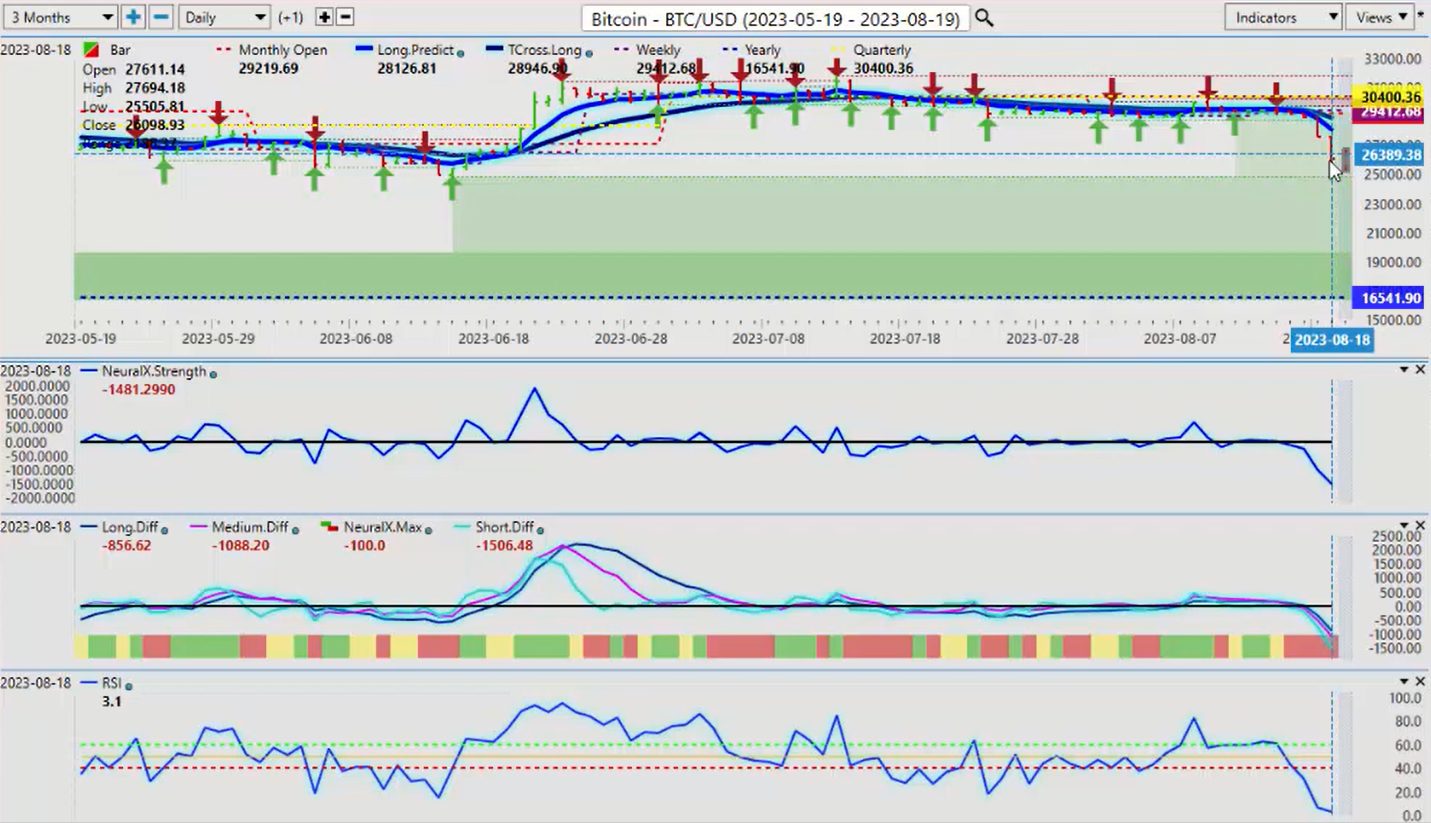Image resolution: width=1431 pixels, height=823 pixels.
Task: Click the 30400.36 quarterly price tag
Action: (1389, 97)
